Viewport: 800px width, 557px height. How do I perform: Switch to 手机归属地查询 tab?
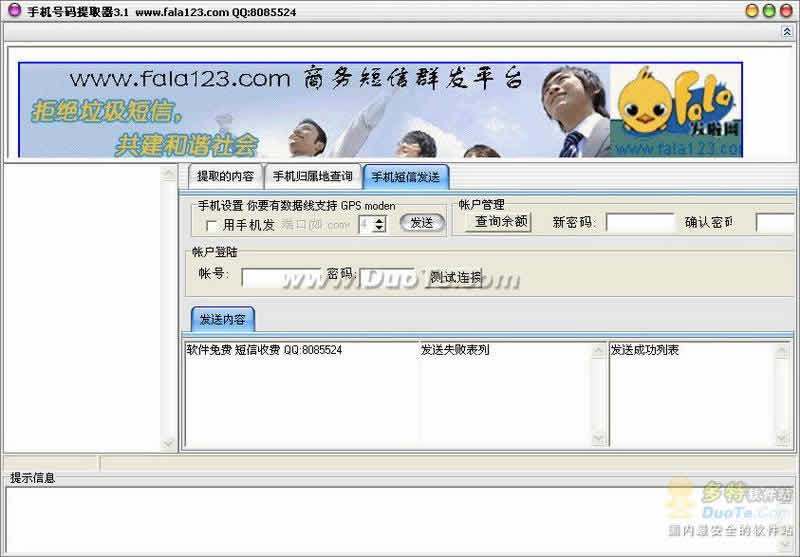click(312, 176)
